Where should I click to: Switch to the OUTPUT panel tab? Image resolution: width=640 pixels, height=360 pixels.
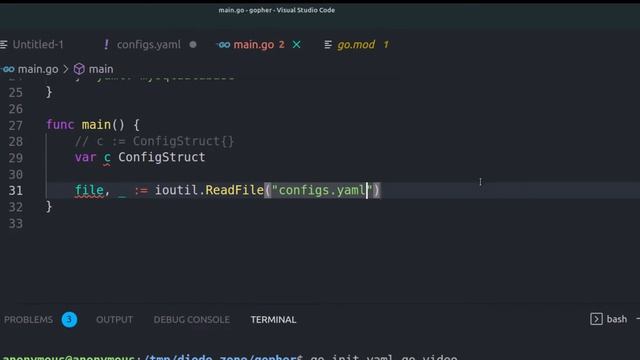(114, 319)
